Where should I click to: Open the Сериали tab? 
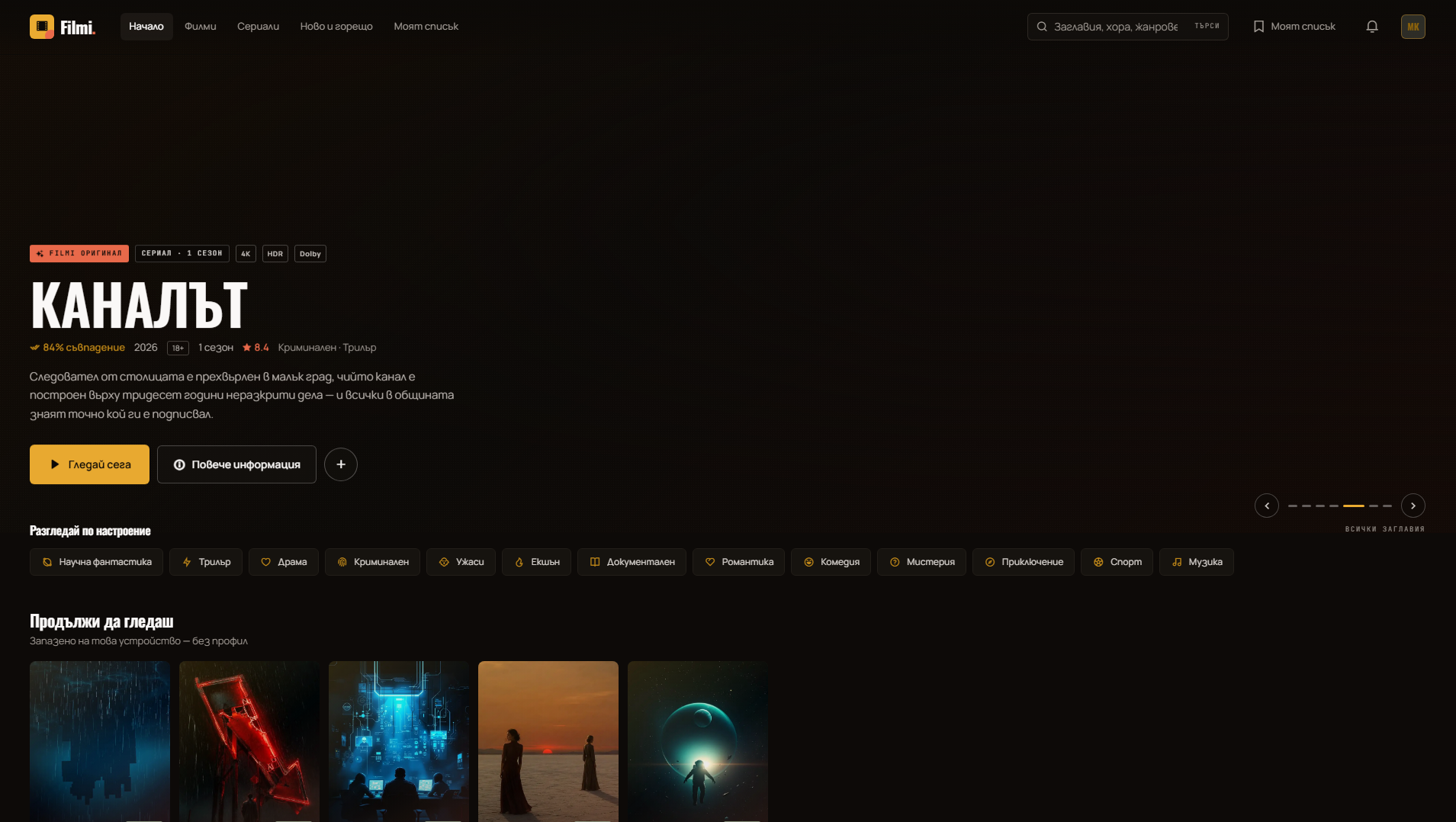coord(258,27)
